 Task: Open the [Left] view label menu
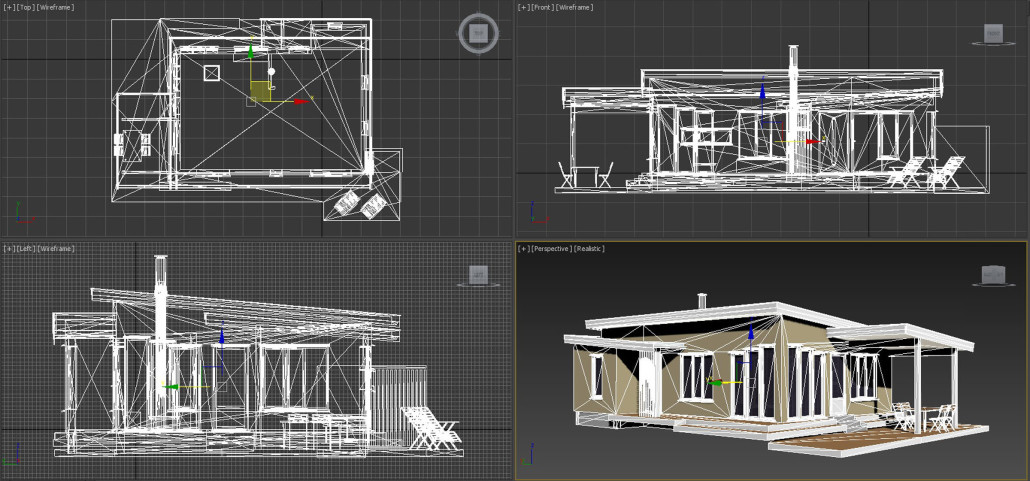tap(26, 248)
